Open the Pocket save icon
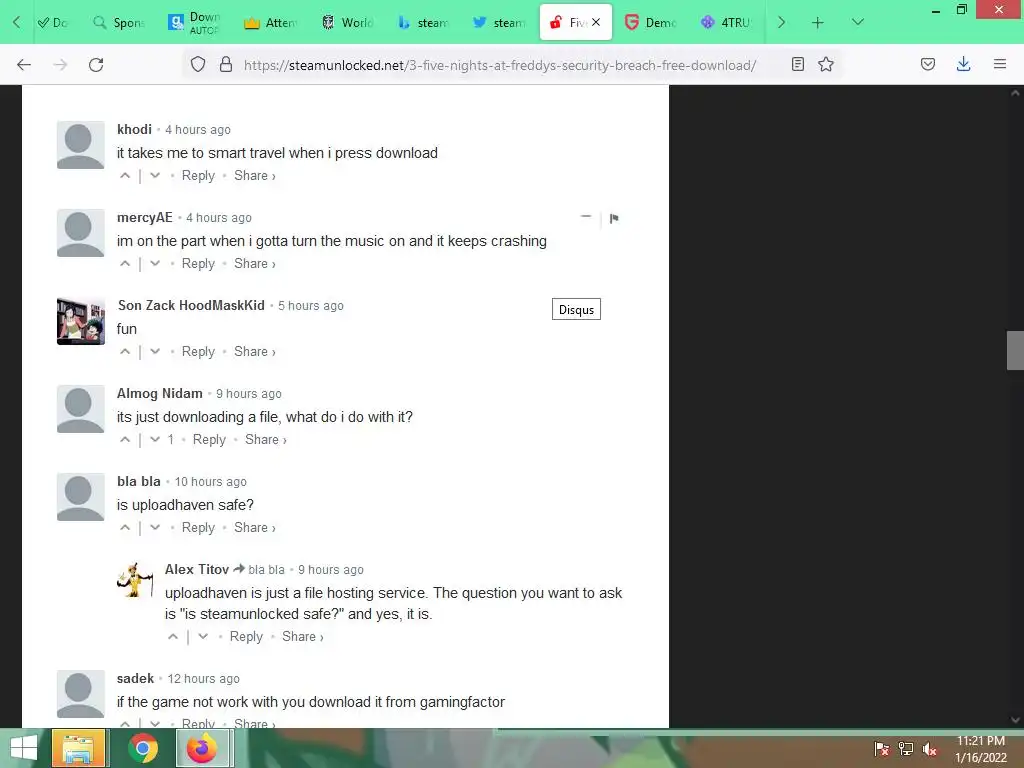 pos(928,64)
